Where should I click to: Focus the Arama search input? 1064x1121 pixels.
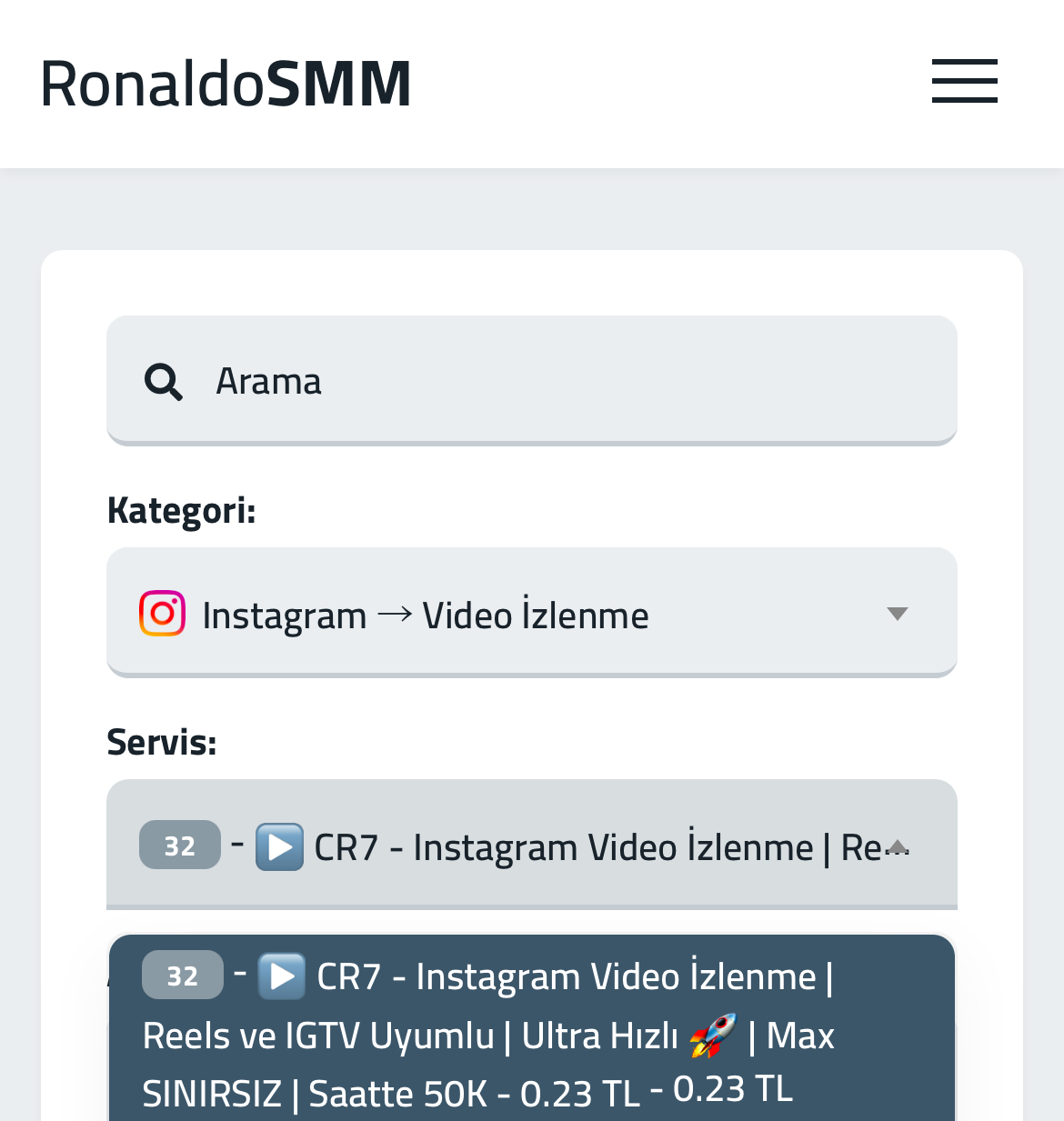[532, 381]
